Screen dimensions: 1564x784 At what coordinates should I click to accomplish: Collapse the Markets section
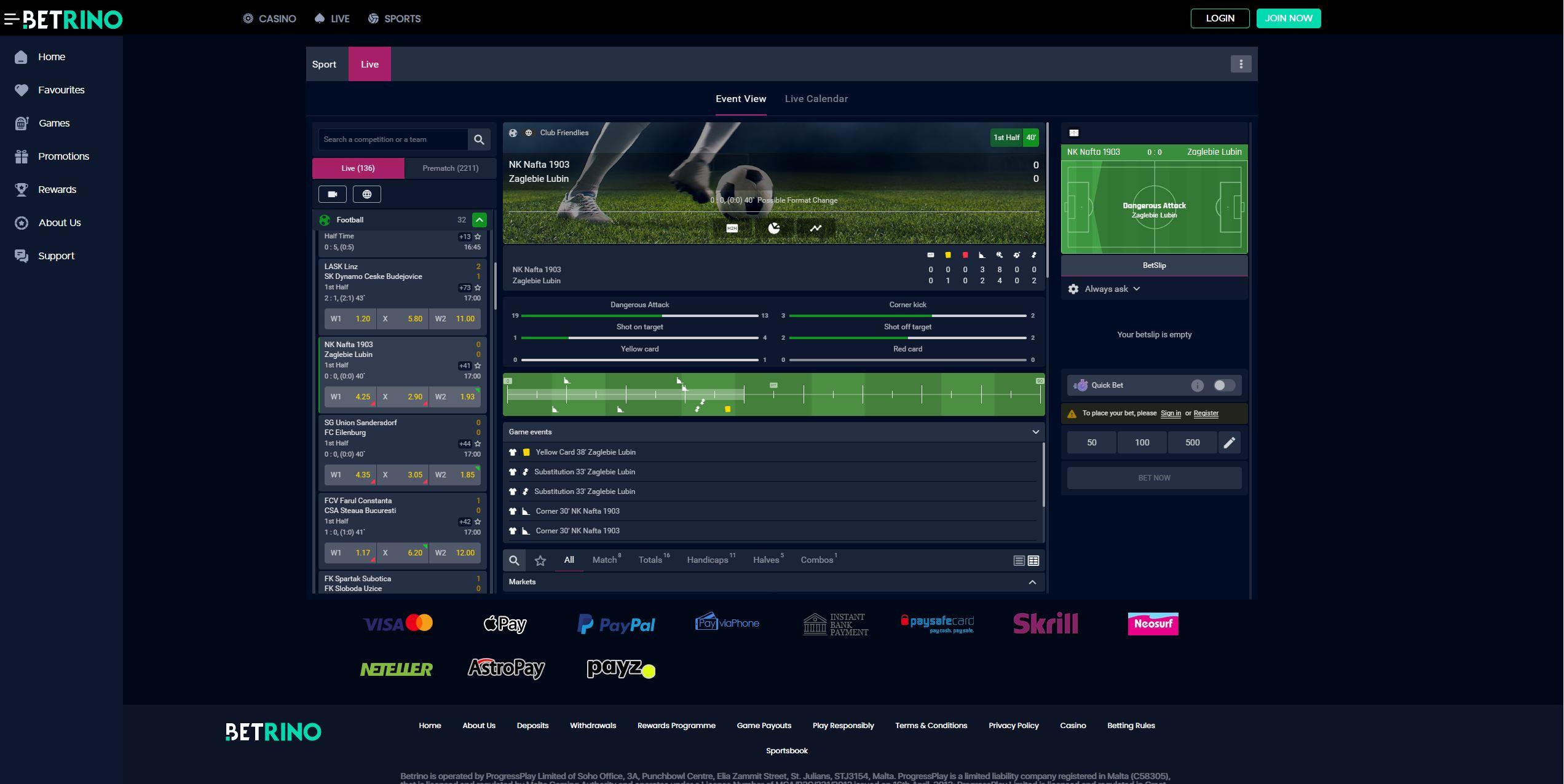(1033, 582)
